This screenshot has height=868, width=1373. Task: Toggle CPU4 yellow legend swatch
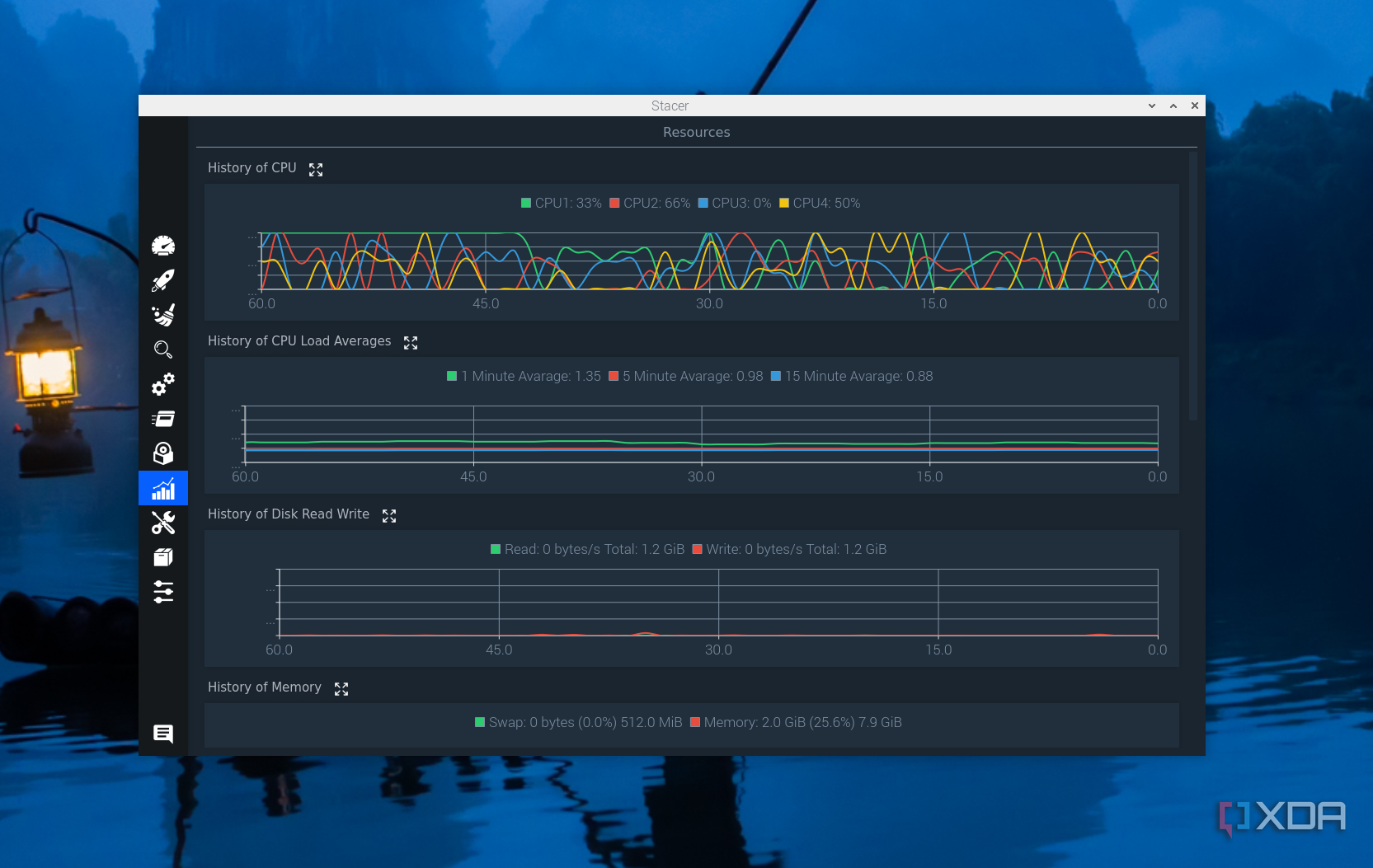point(784,203)
